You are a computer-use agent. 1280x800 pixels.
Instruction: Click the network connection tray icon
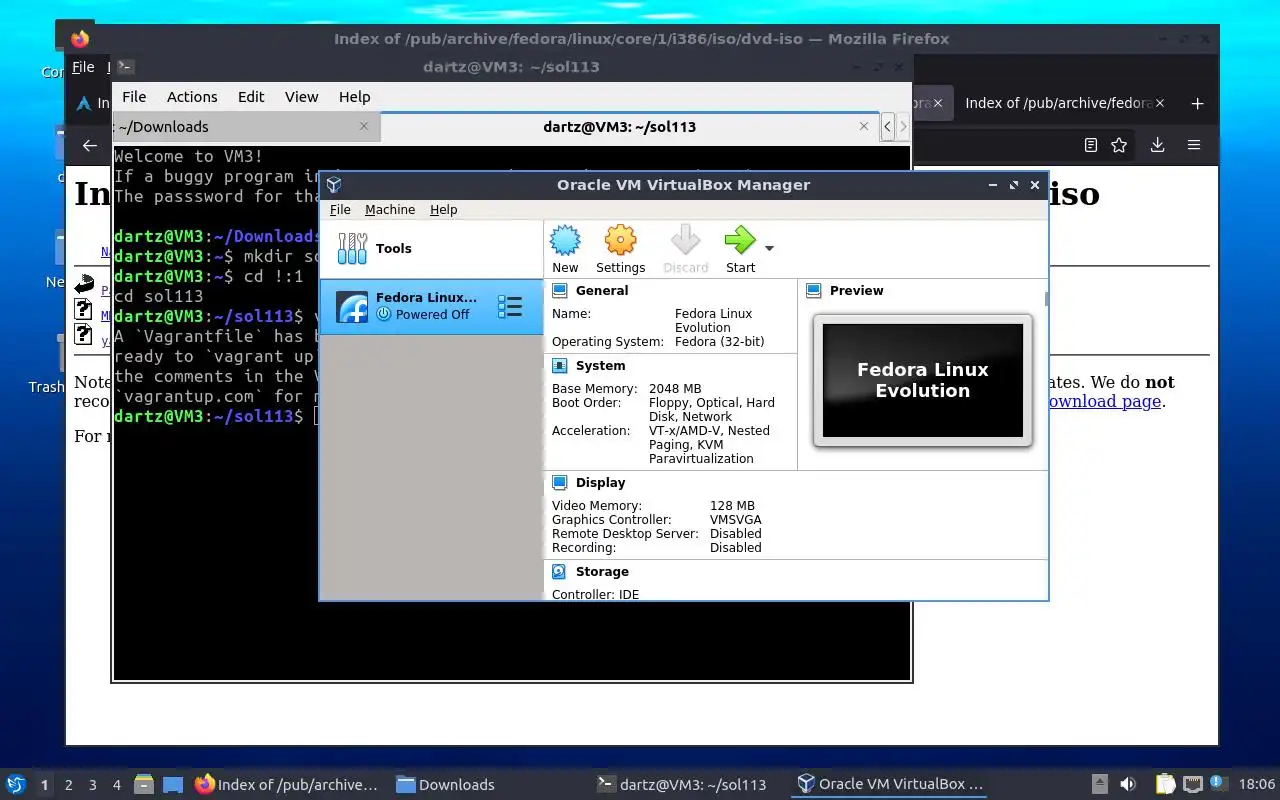pyautogui.click(x=1192, y=784)
